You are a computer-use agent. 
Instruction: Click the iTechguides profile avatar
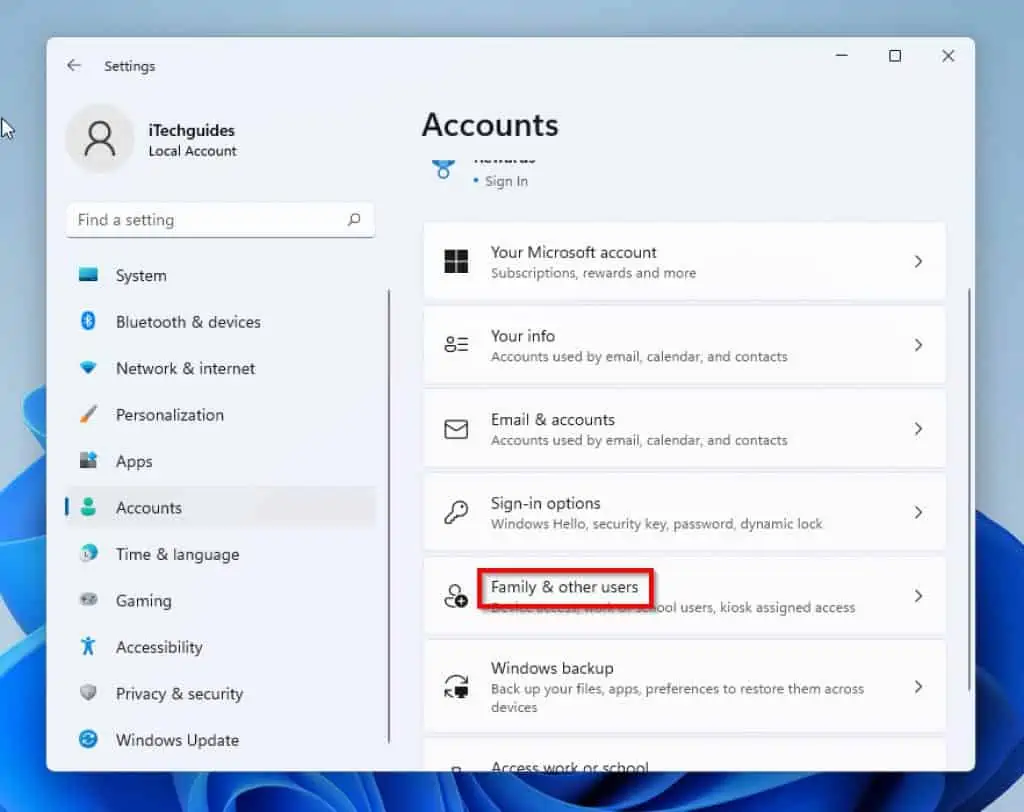pos(100,139)
